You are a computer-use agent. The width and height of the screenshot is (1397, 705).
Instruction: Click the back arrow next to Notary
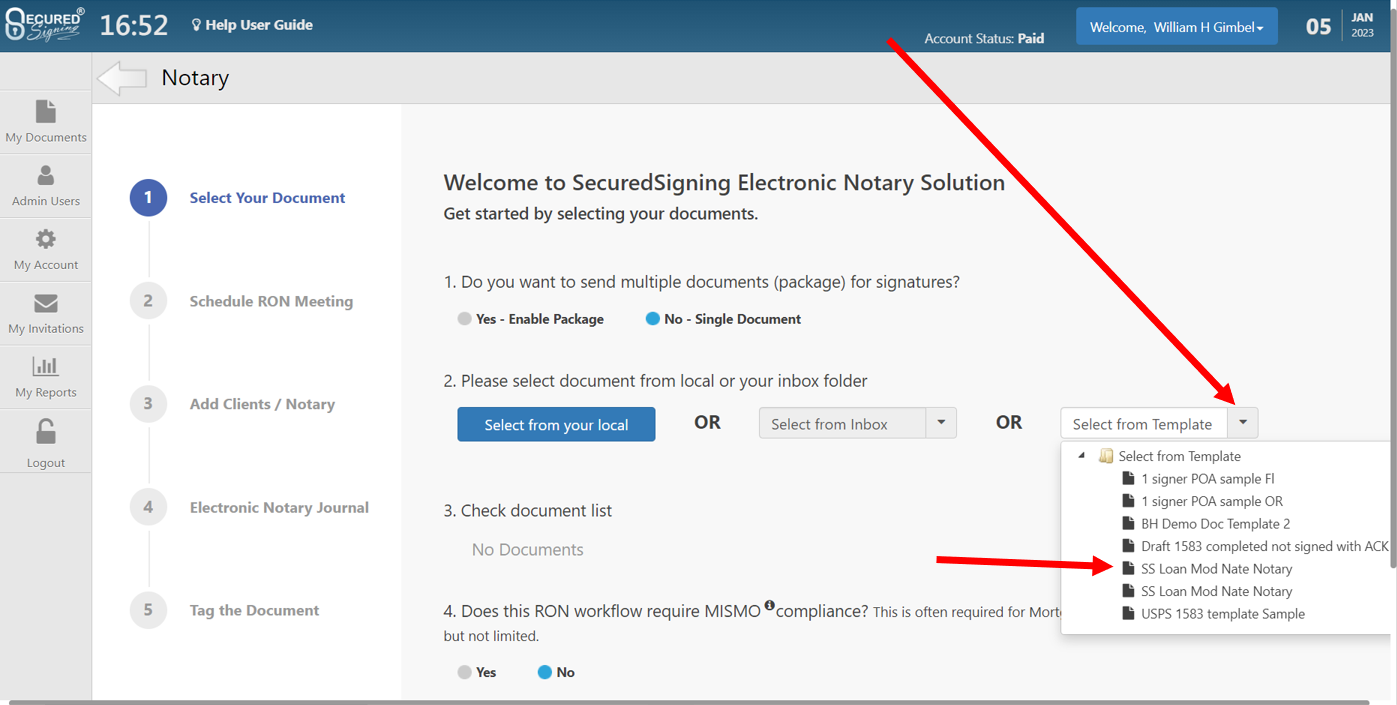coord(122,78)
